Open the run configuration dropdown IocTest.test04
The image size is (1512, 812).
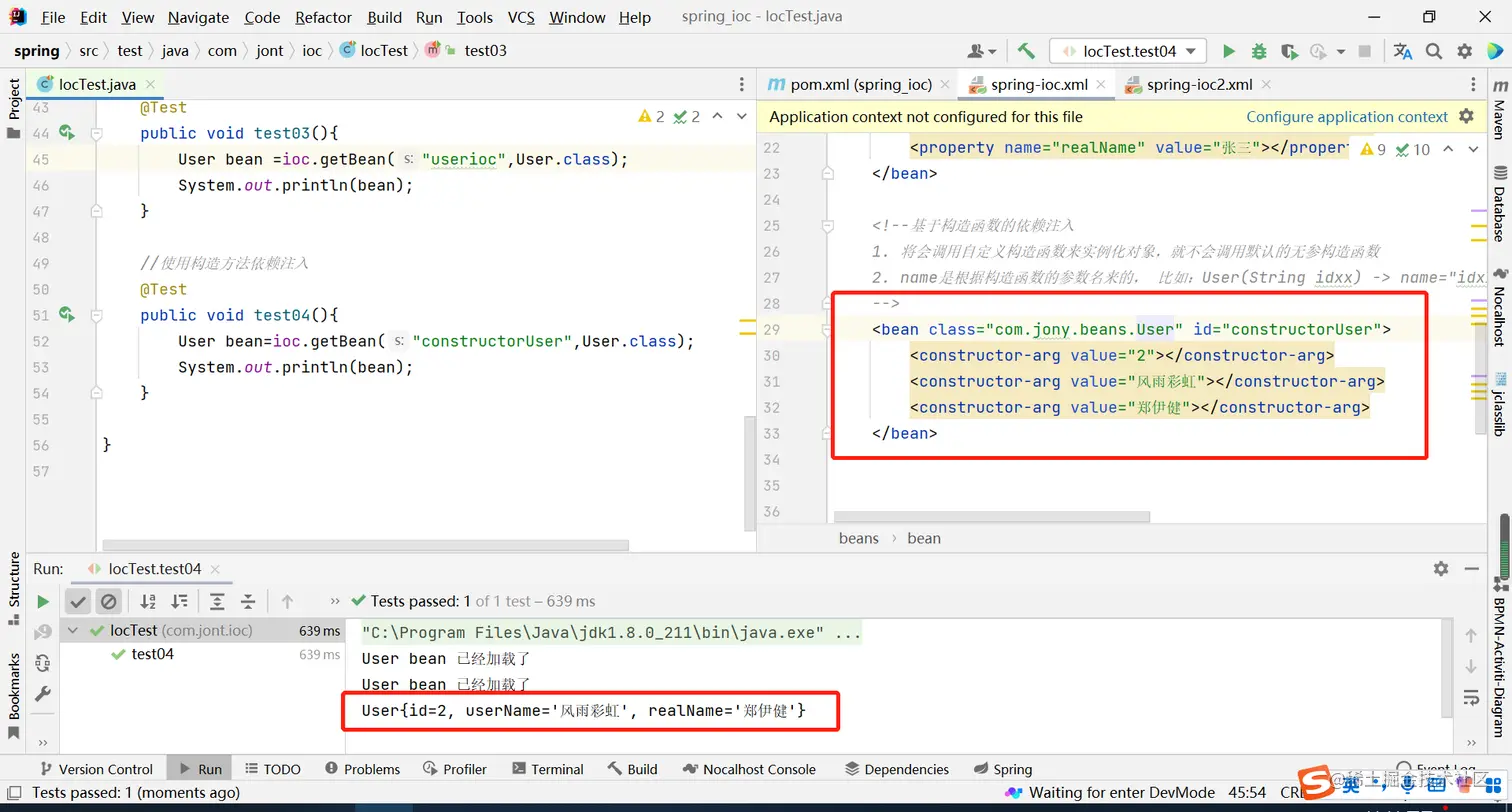1128,51
